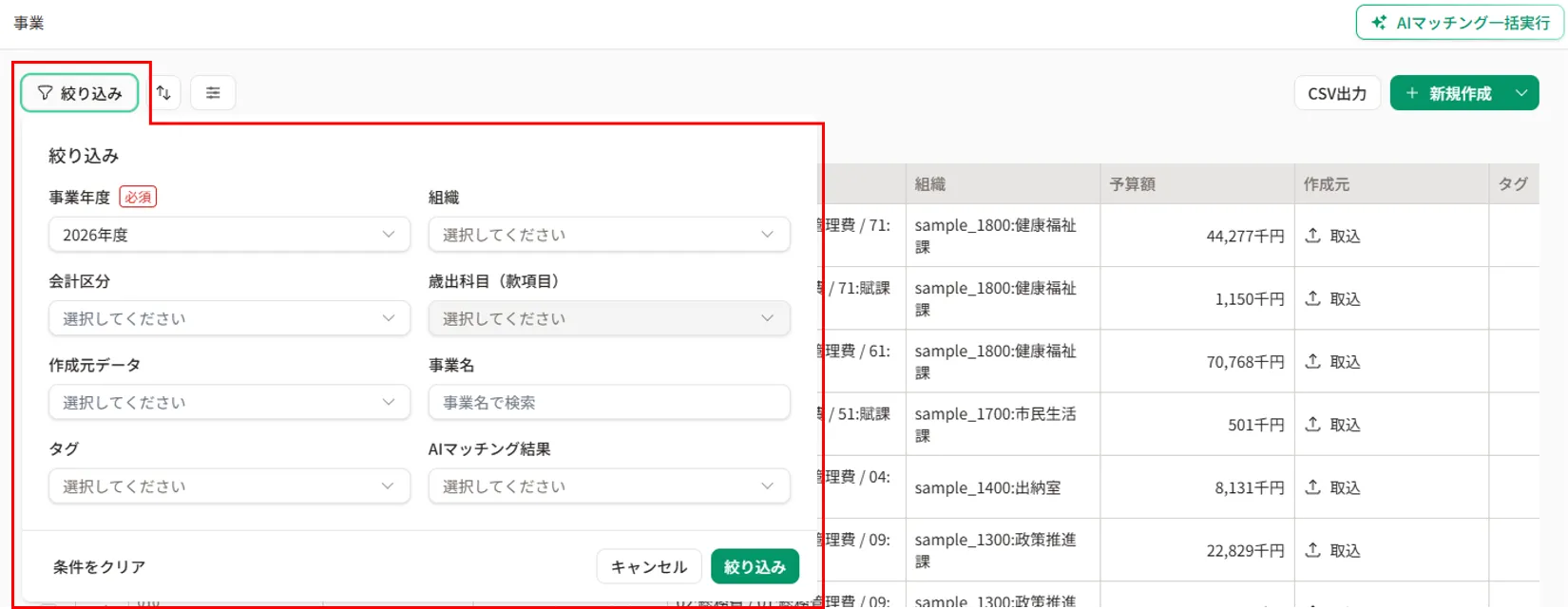Apply filter with green 絞り込み button
Viewport: 1568px width, 609px height.
[x=755, y=567]
